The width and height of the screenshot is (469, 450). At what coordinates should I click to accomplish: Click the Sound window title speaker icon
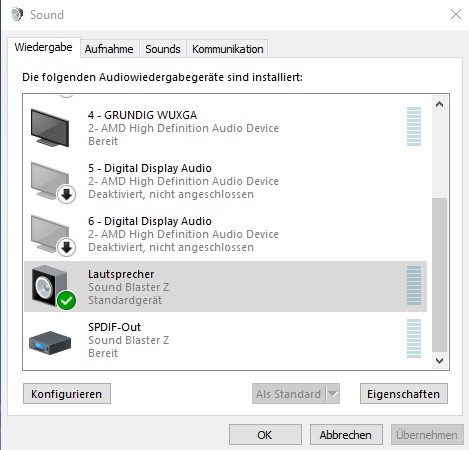point(17,14)
